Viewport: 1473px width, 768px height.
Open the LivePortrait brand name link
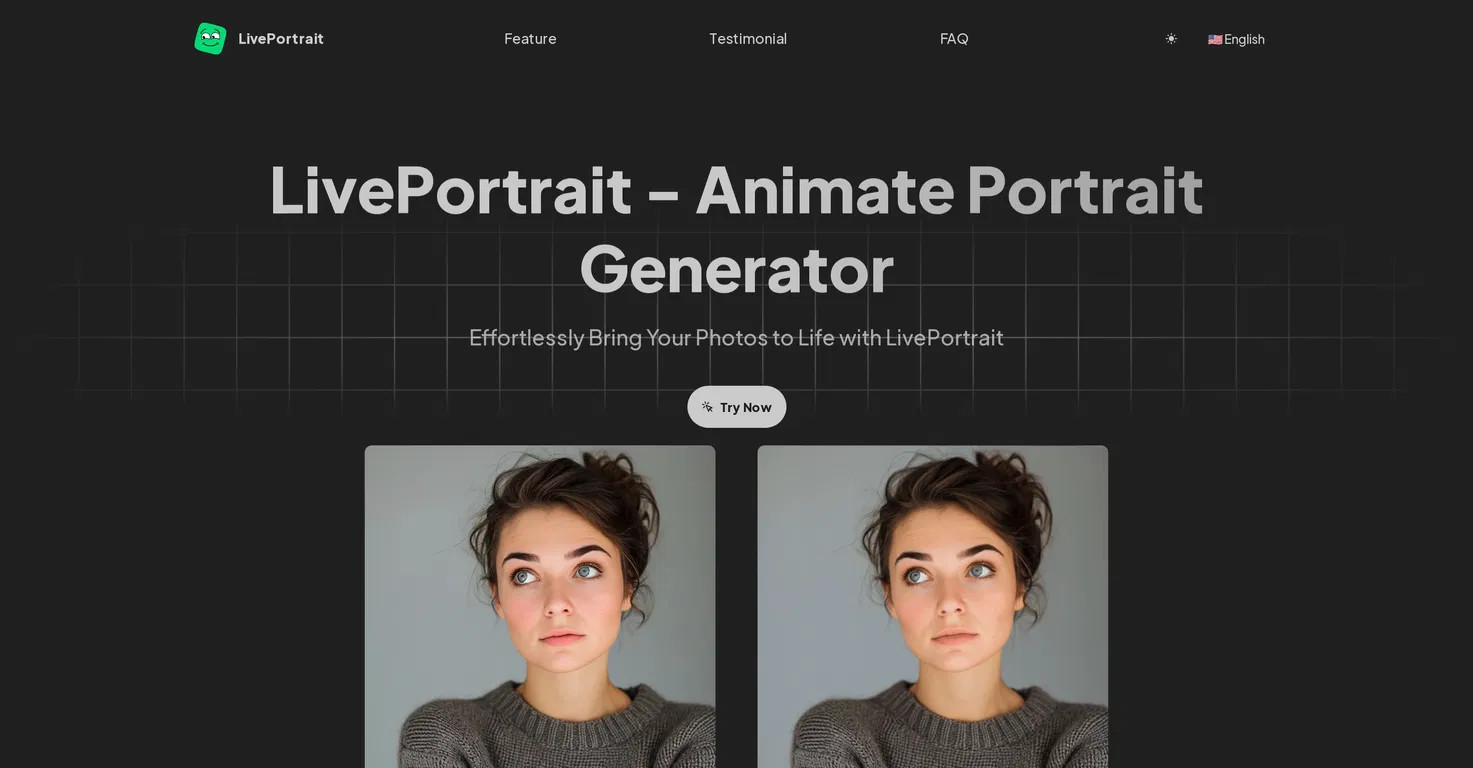click(x=281, y=39)
